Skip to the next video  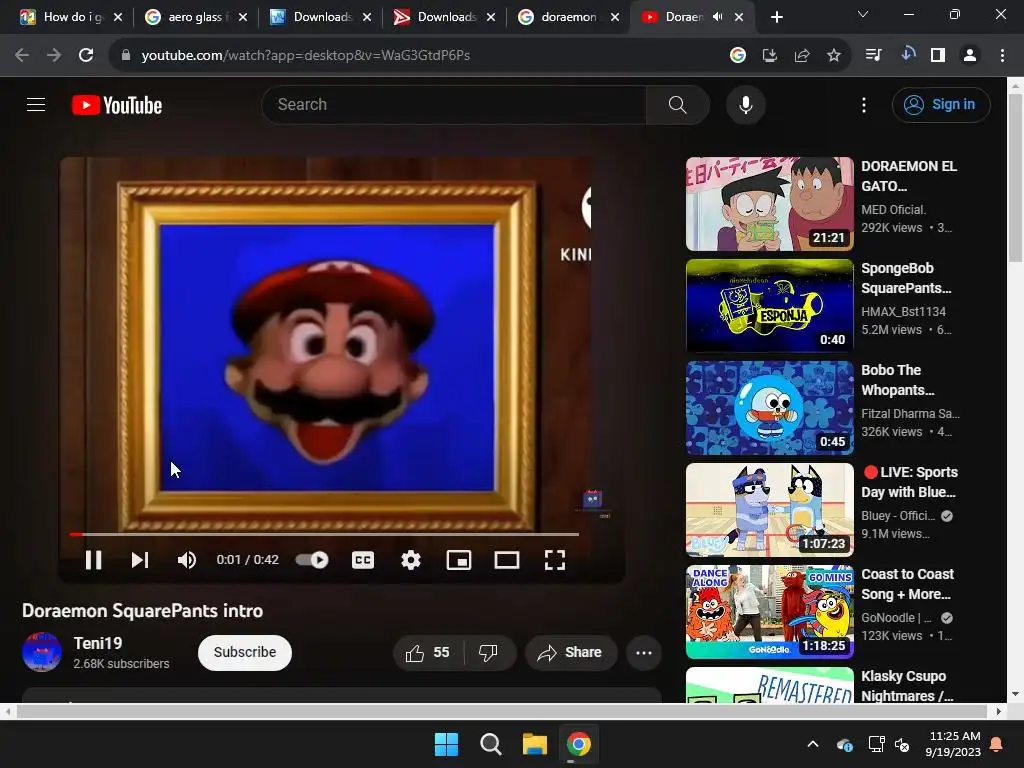[x=140, y=560]
